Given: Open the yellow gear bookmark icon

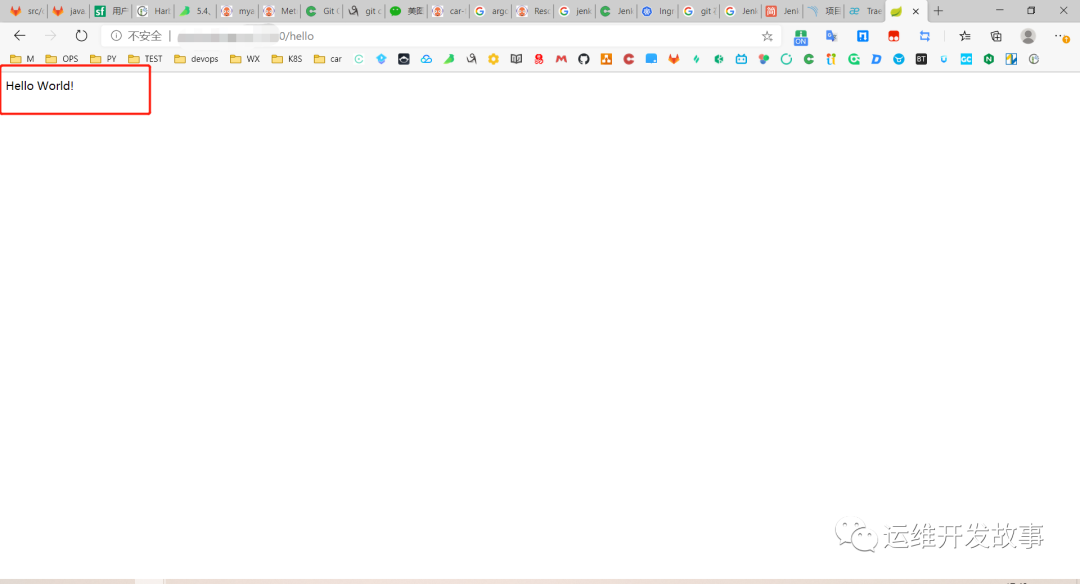Looking at the screenshot, I should click(493, 59).
